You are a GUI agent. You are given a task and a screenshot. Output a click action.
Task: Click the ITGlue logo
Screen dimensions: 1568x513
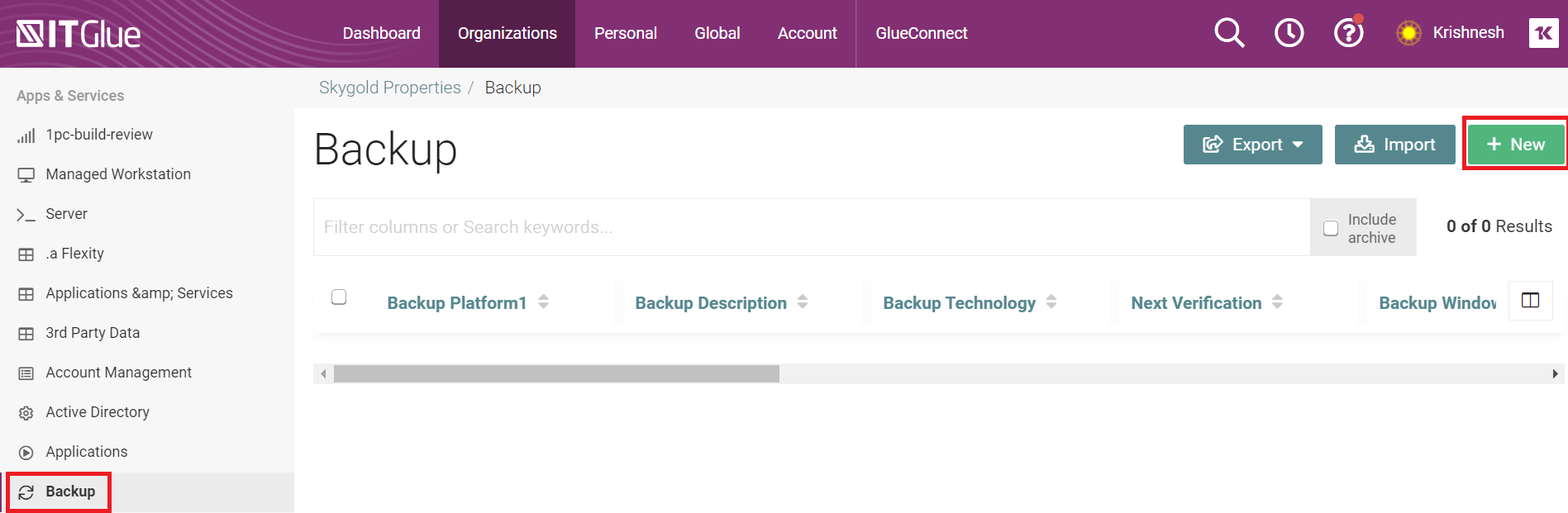pos(79,34)
